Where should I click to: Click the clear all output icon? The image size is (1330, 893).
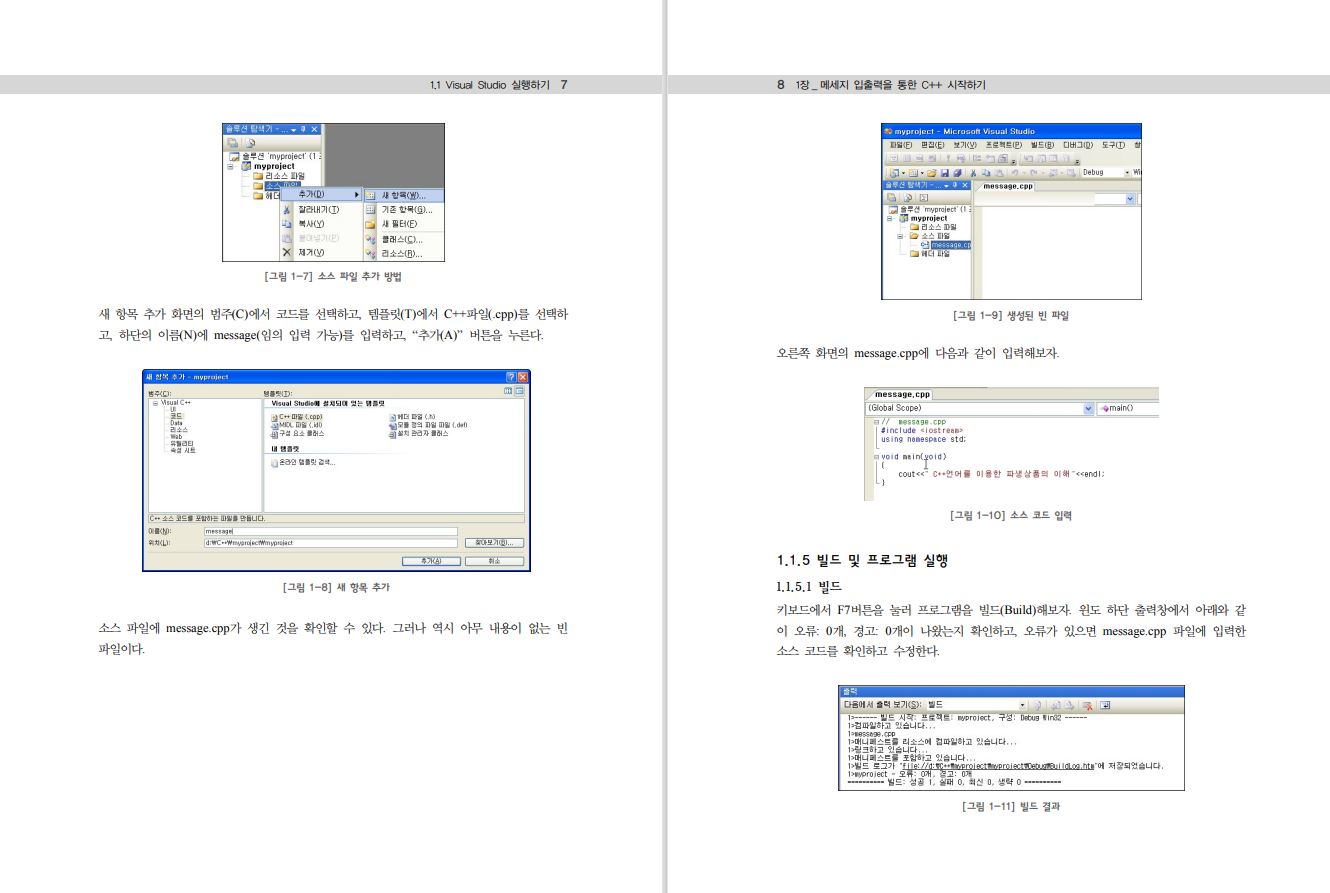(x=1088, y=705)
